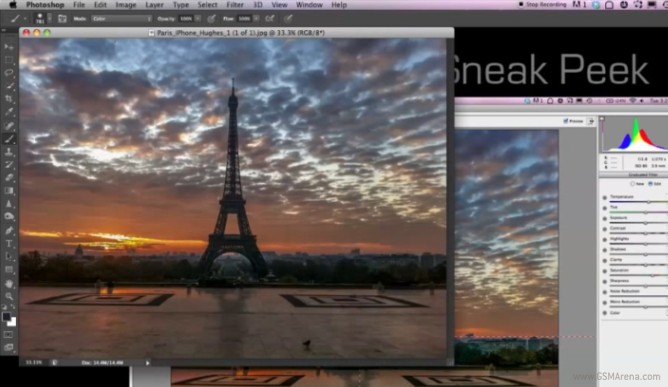Expand the tool preset picker arrow
Screen dimensions: 668x387
tap(25, 19)
